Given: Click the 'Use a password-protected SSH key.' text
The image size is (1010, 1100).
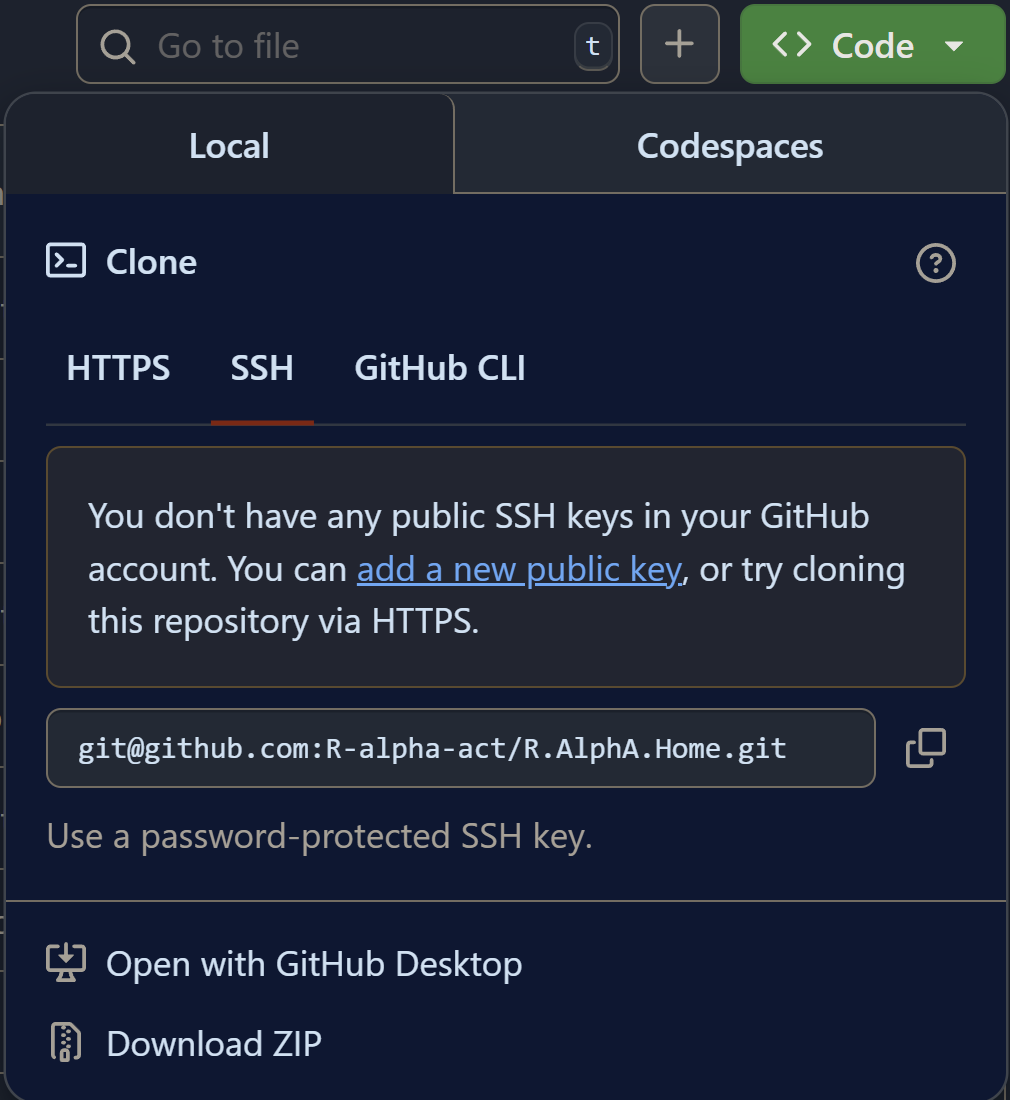Looking at the screenshot, I should tap(320, 836).
